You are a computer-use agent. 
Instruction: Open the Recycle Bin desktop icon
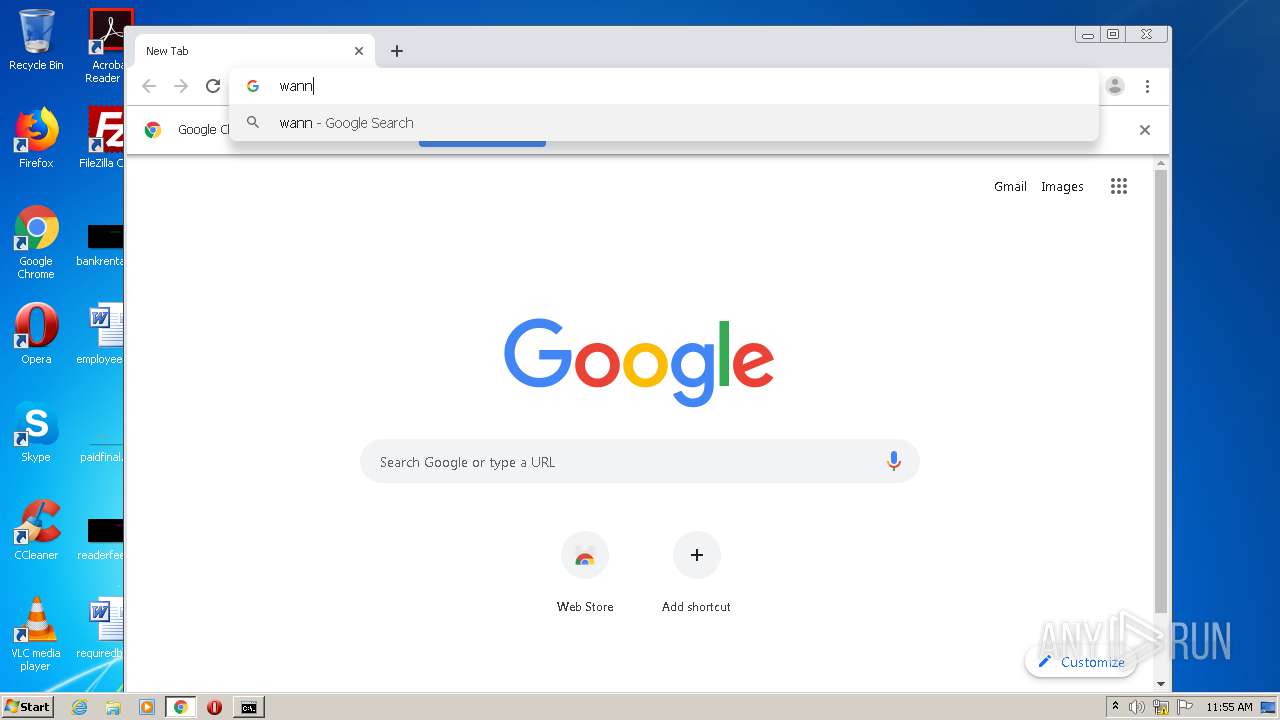pos(36,40)
